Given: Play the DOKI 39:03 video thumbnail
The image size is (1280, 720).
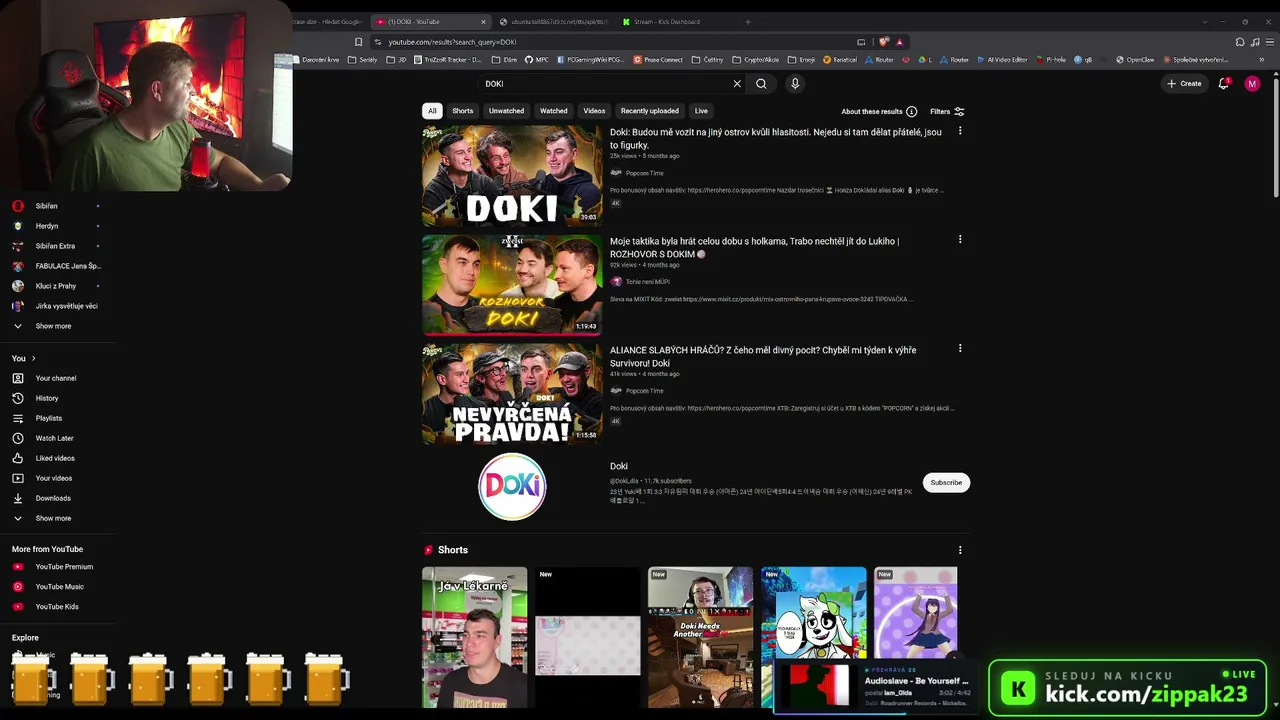Looking at the screenshot, I should pyautogui.click(x=512, y=176).
